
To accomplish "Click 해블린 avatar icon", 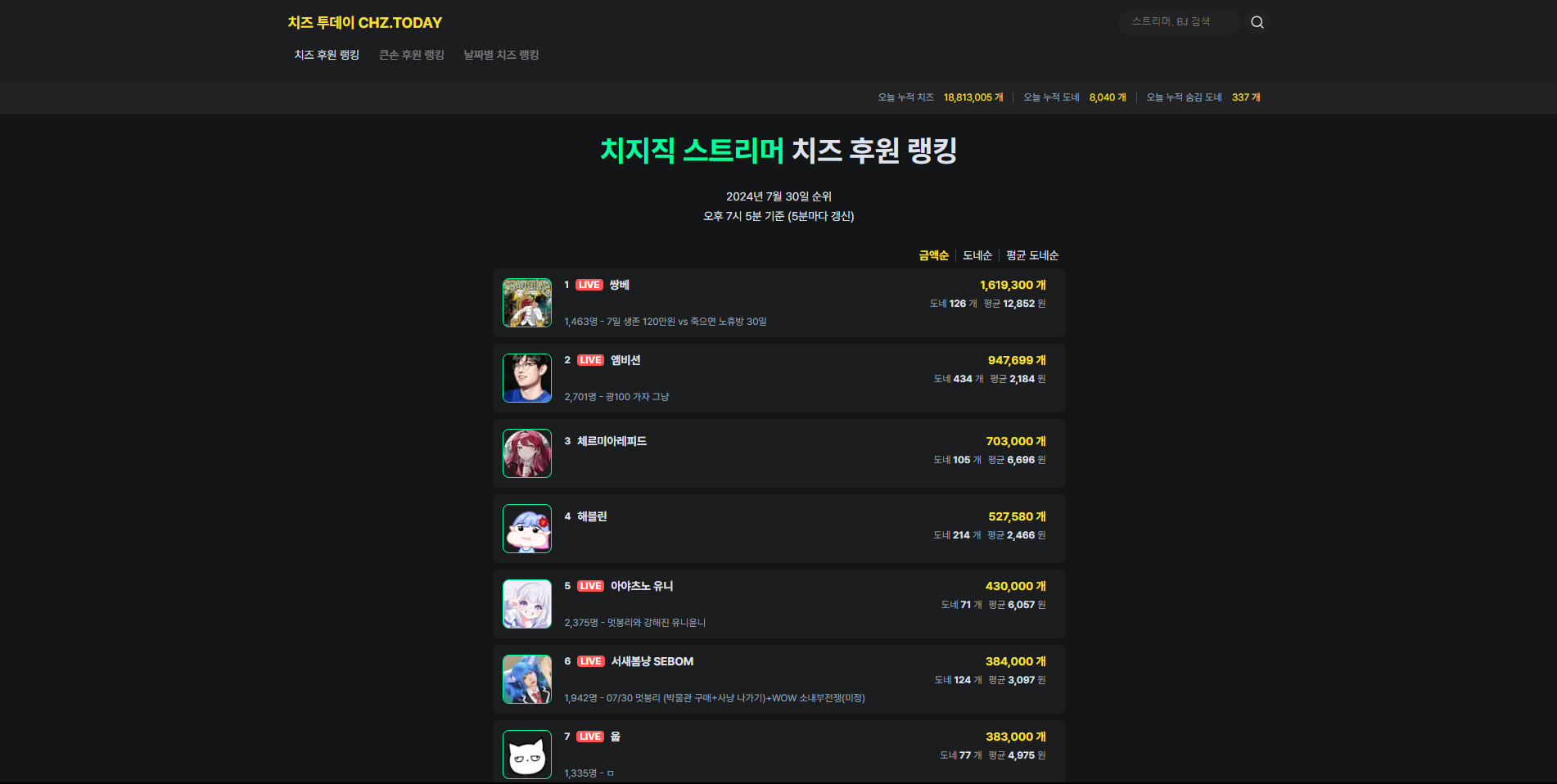I will (x=527, y=529).
